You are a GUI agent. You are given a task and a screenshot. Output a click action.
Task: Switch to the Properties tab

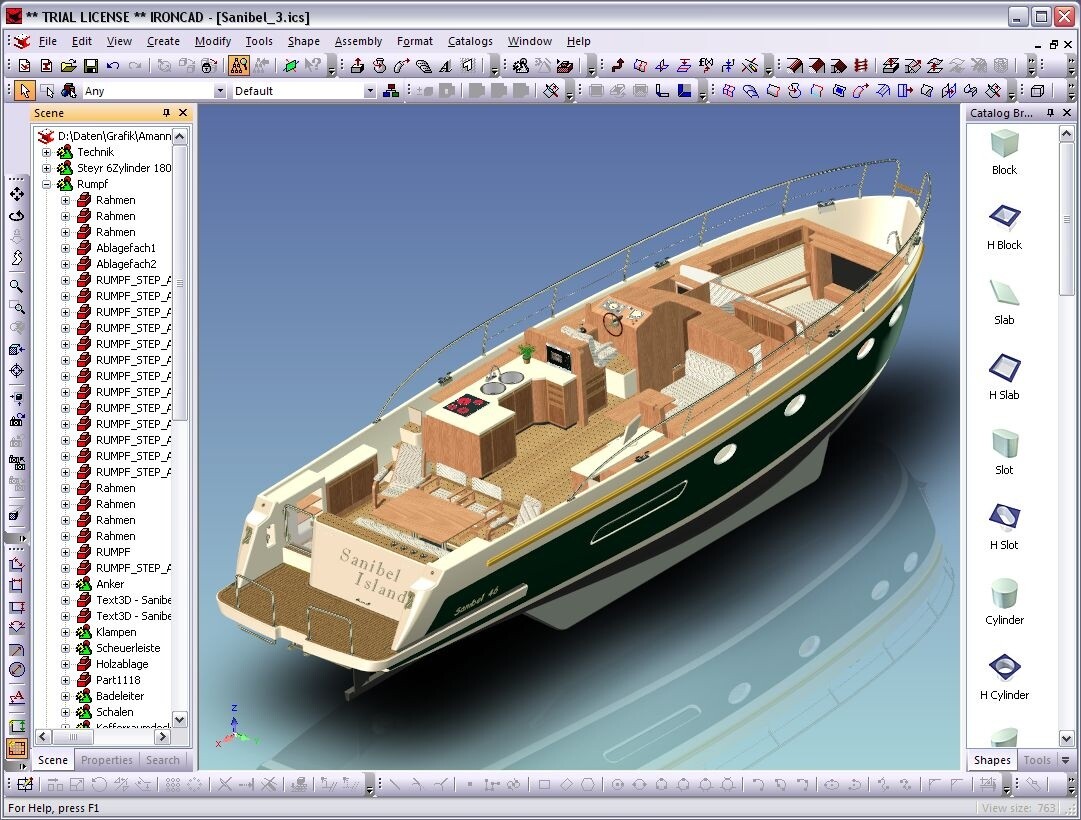point(106,760)
